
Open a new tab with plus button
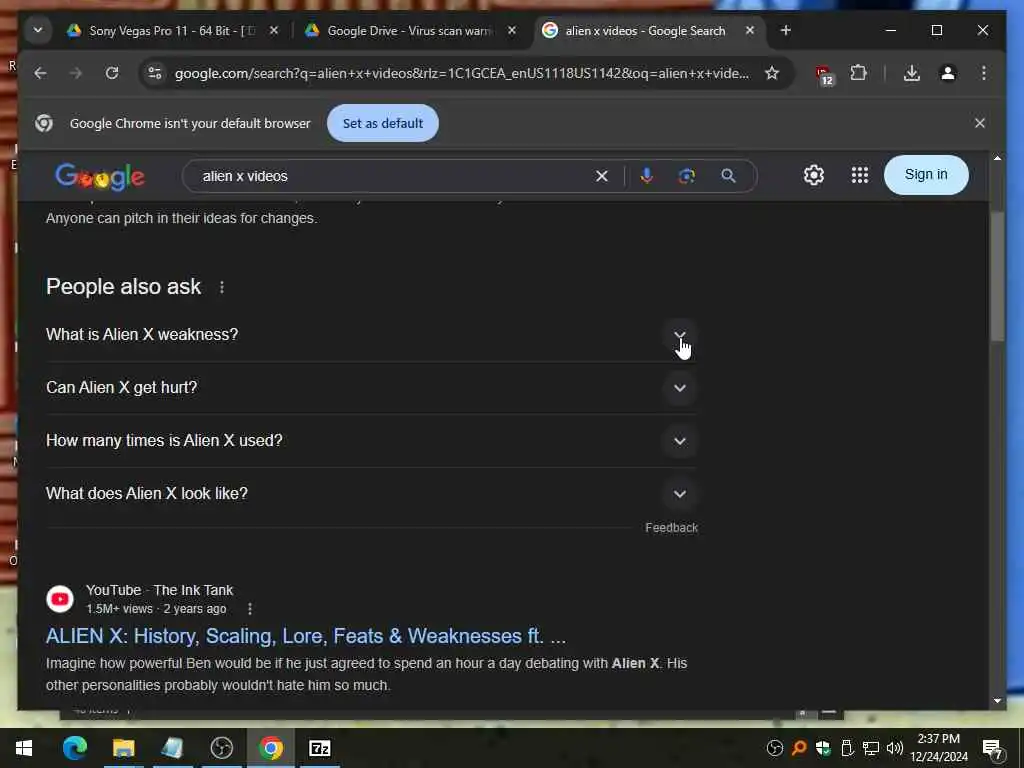(786, 30)
